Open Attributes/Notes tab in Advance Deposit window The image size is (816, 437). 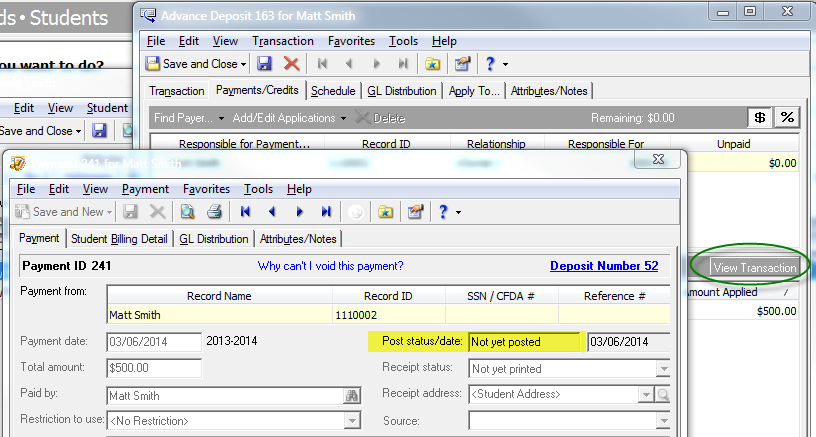point(549,91)
